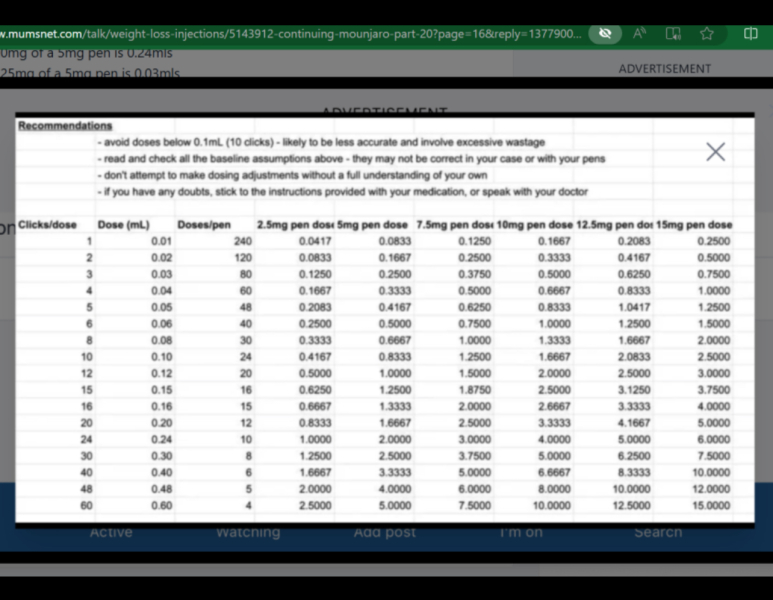Click the 15mg pen dose column header

point(694,224)
